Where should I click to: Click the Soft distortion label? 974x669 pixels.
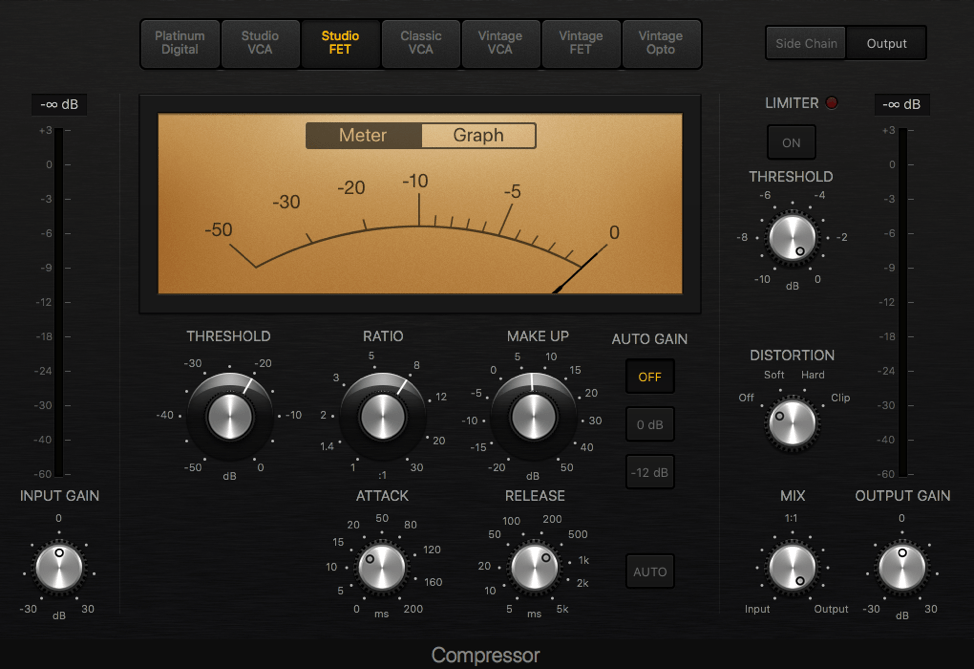click(x=774, y=375)
